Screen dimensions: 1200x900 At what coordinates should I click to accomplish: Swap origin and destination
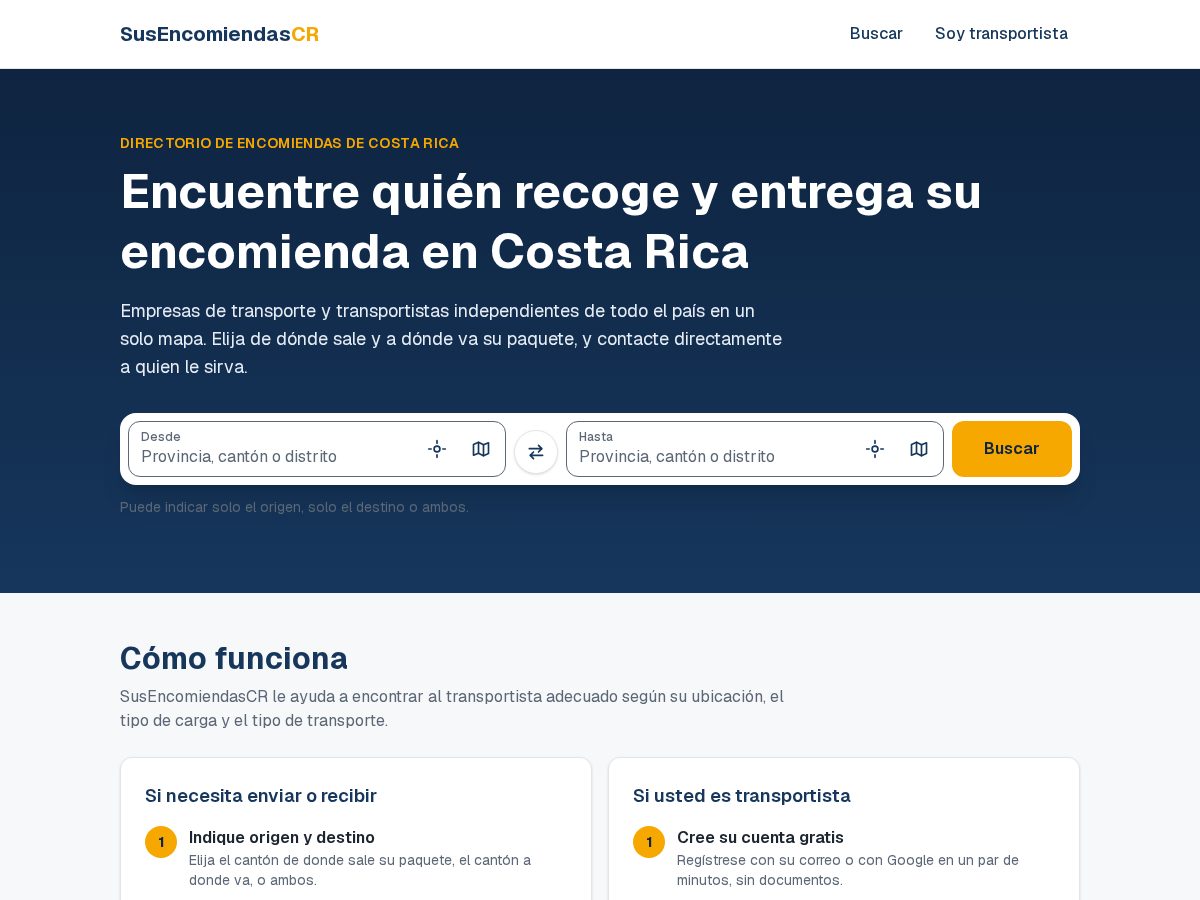point(536,452)
